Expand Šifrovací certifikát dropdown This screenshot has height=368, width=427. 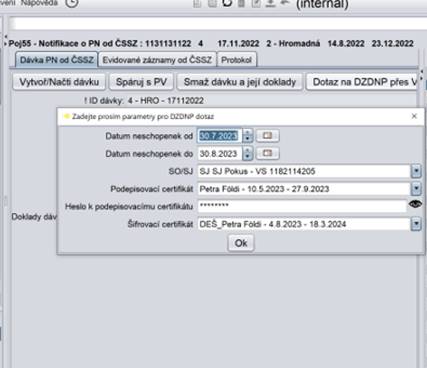[416, 224]
